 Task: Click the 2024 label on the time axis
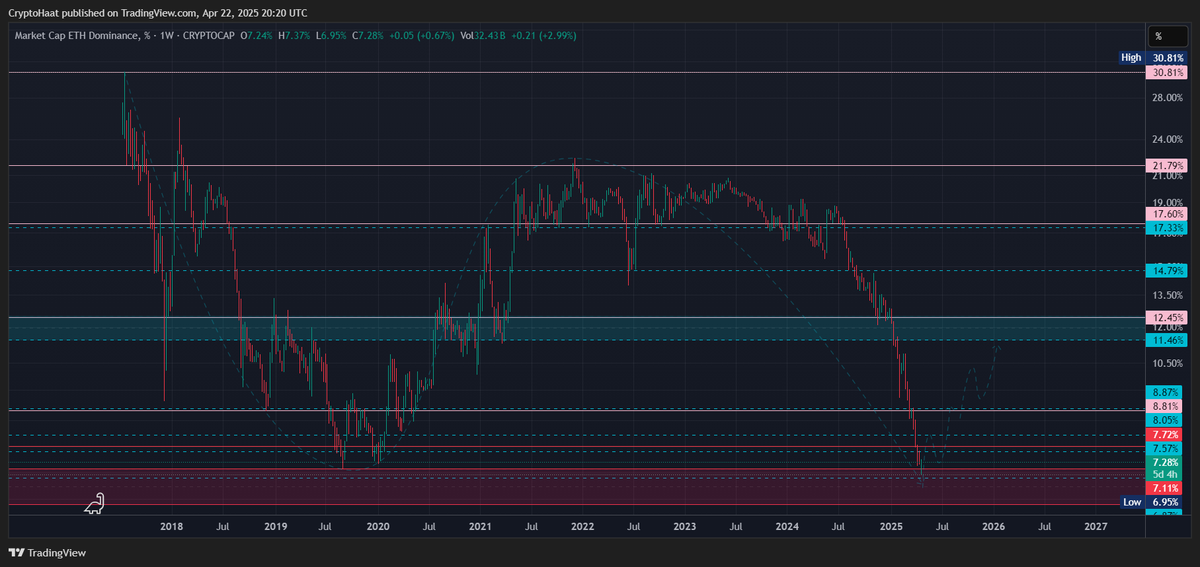787,526
